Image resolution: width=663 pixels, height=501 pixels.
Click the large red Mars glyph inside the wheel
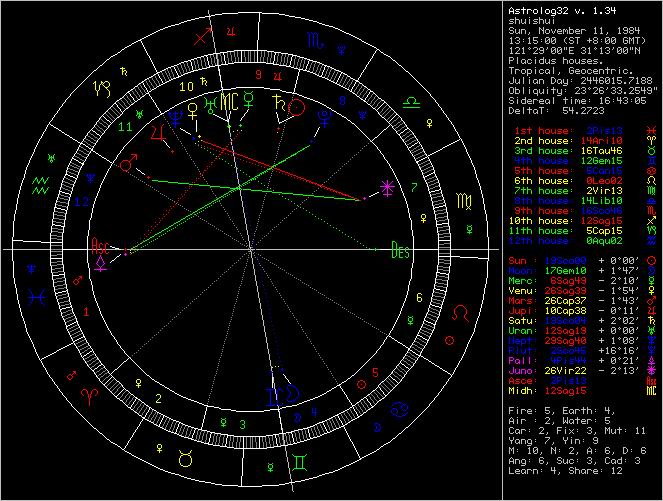coord(129,163)
